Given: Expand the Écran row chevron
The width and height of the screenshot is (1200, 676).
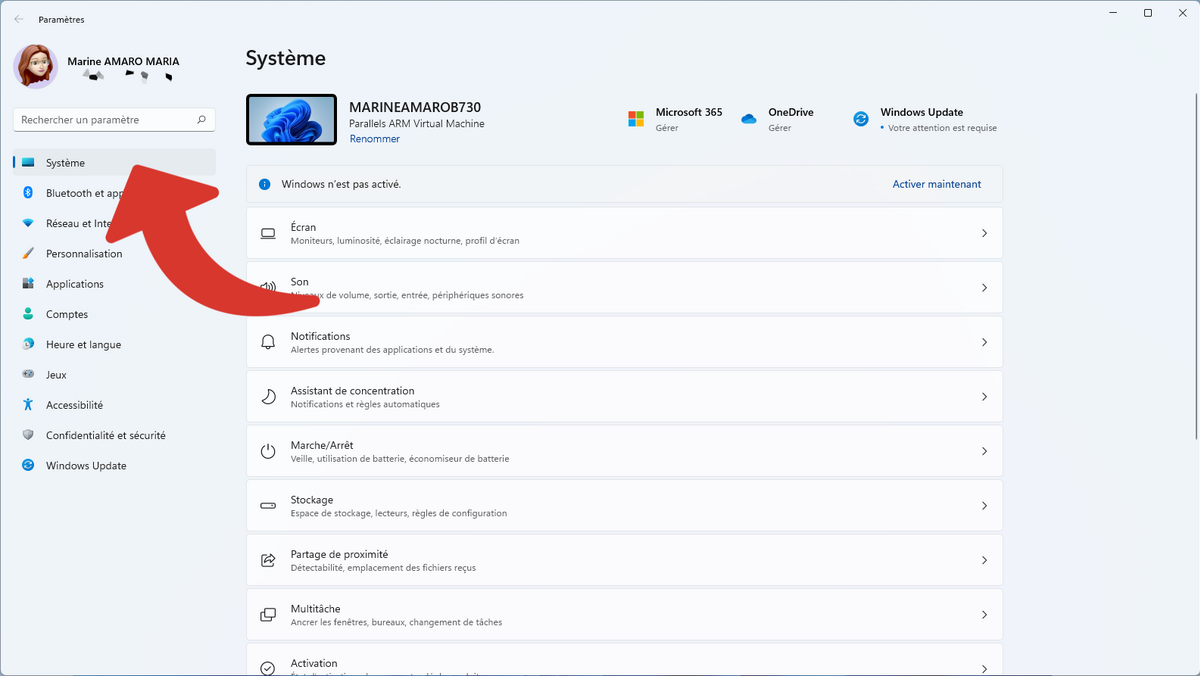Looking at the screenshot, I should tap(984, 233).
